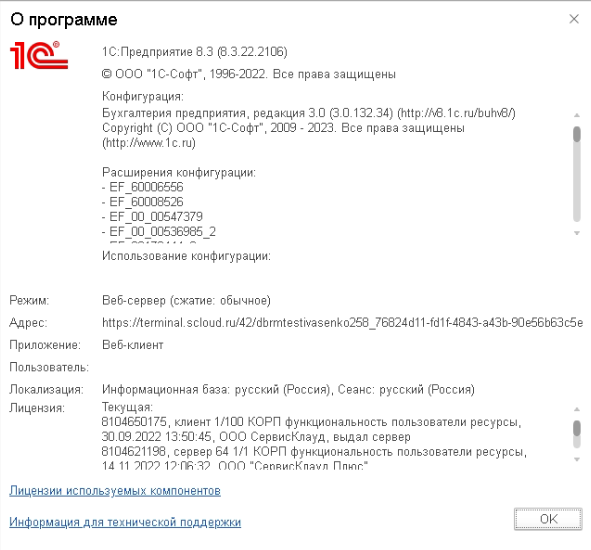The height and width of the screenshot is (550, 591).
Task: Click the 1C red logo icon
Action: (39, 55)
